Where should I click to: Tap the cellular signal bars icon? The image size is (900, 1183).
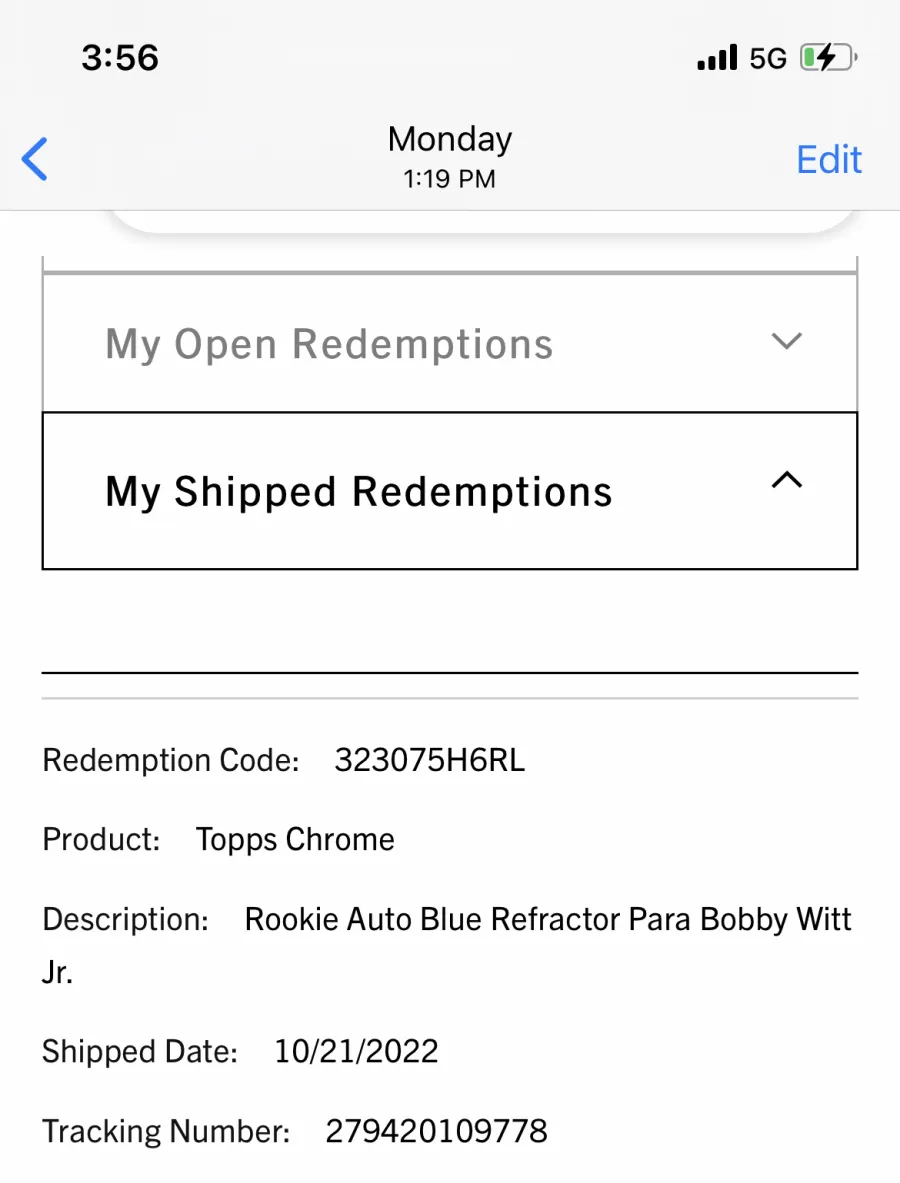[717, 58]
